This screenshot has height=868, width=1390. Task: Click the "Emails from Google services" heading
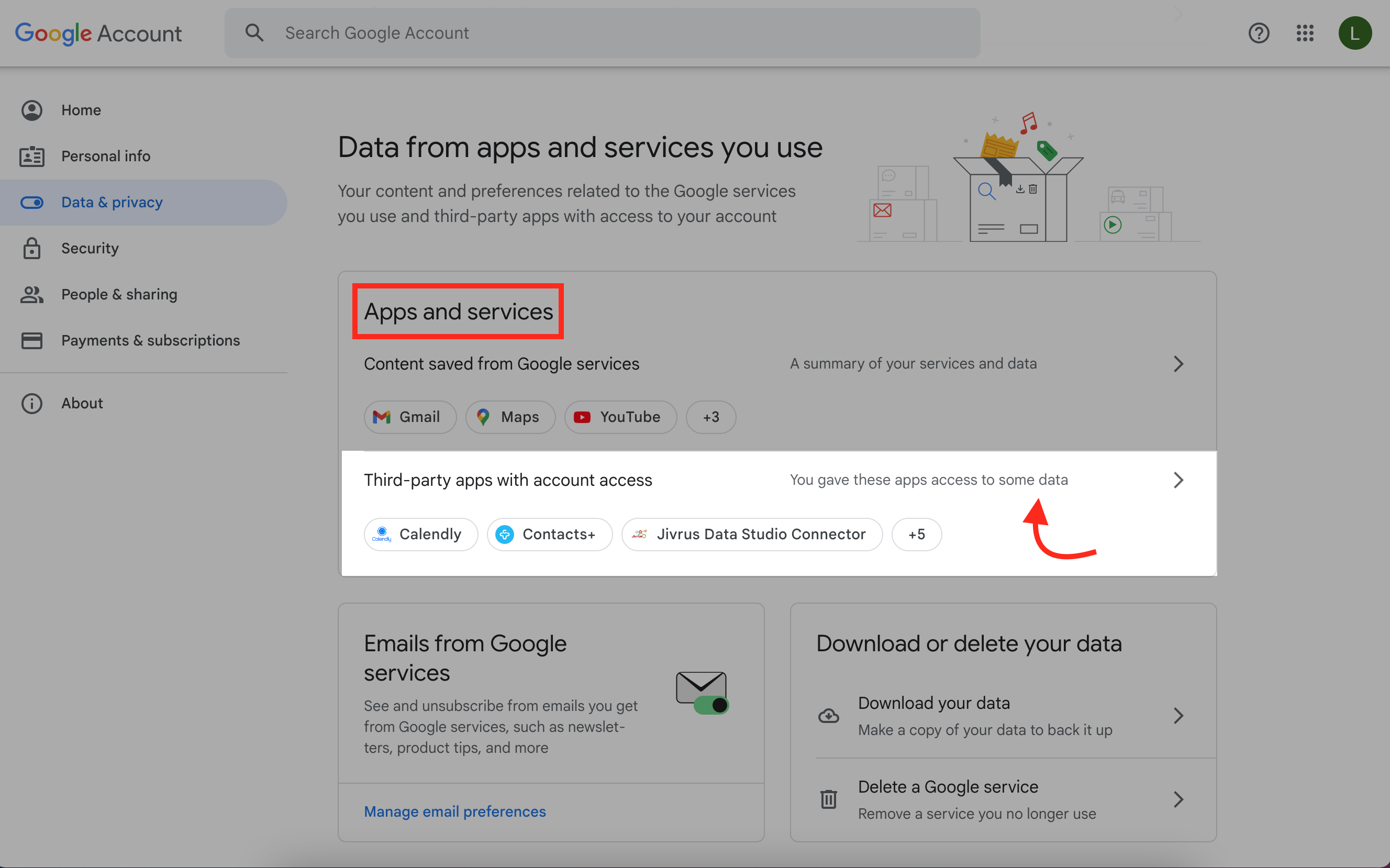[x=465, y=658]
